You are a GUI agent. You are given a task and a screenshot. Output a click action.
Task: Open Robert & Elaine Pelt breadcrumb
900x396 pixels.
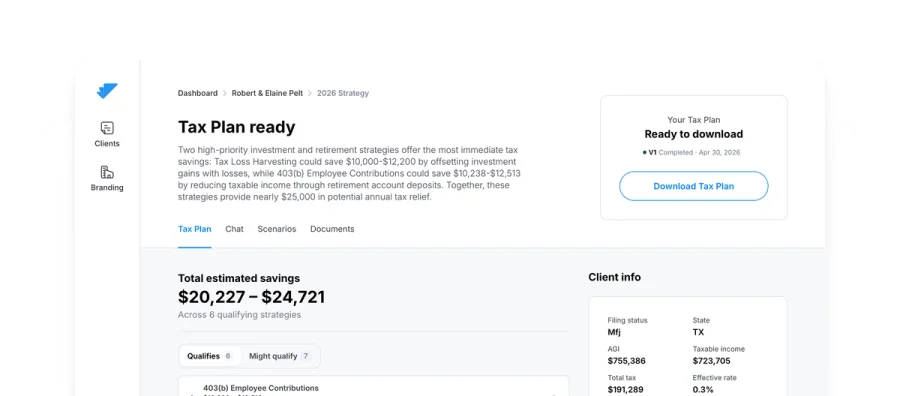pyautogui.click(x=267, y=93)
